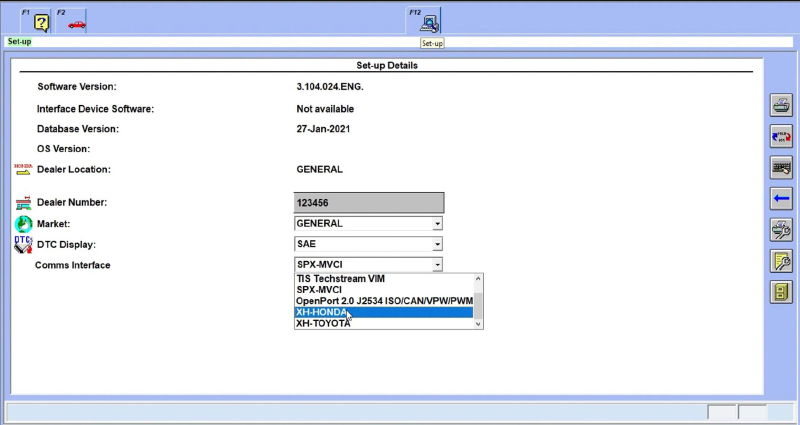The image size is (800, 425).
Task: Open the notepad with wrench icon
Action: [x=781, y=261]
